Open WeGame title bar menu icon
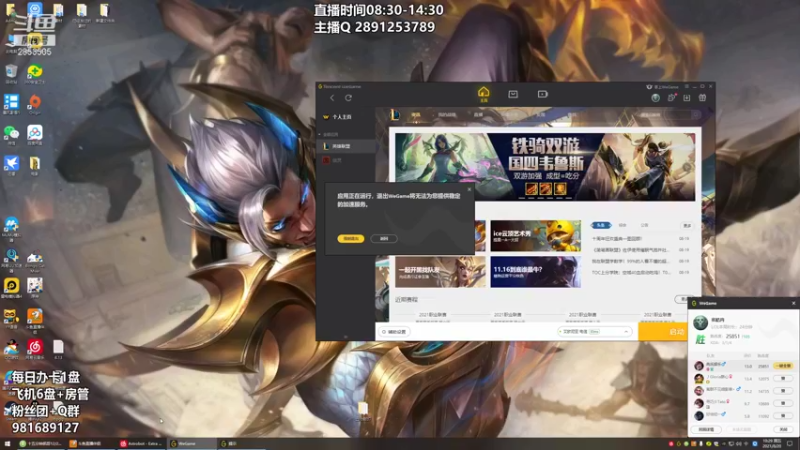Image resolution: width=800 pixels, height=450 pixels. (687, 87)
